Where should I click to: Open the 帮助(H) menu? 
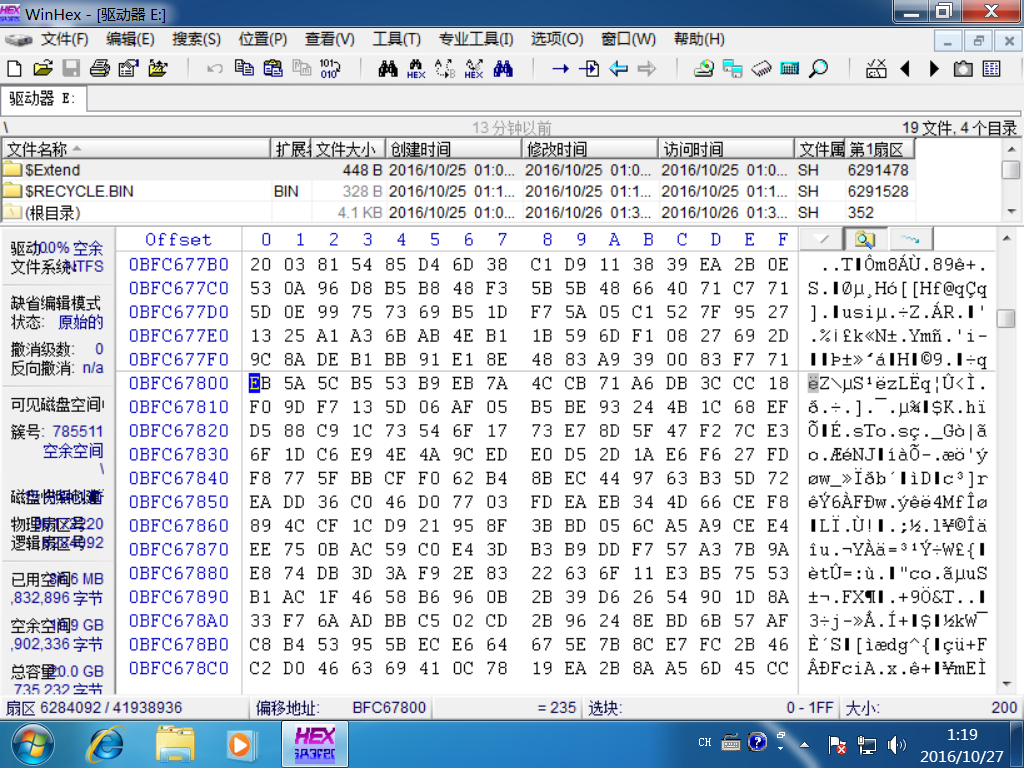pos(699,39)
